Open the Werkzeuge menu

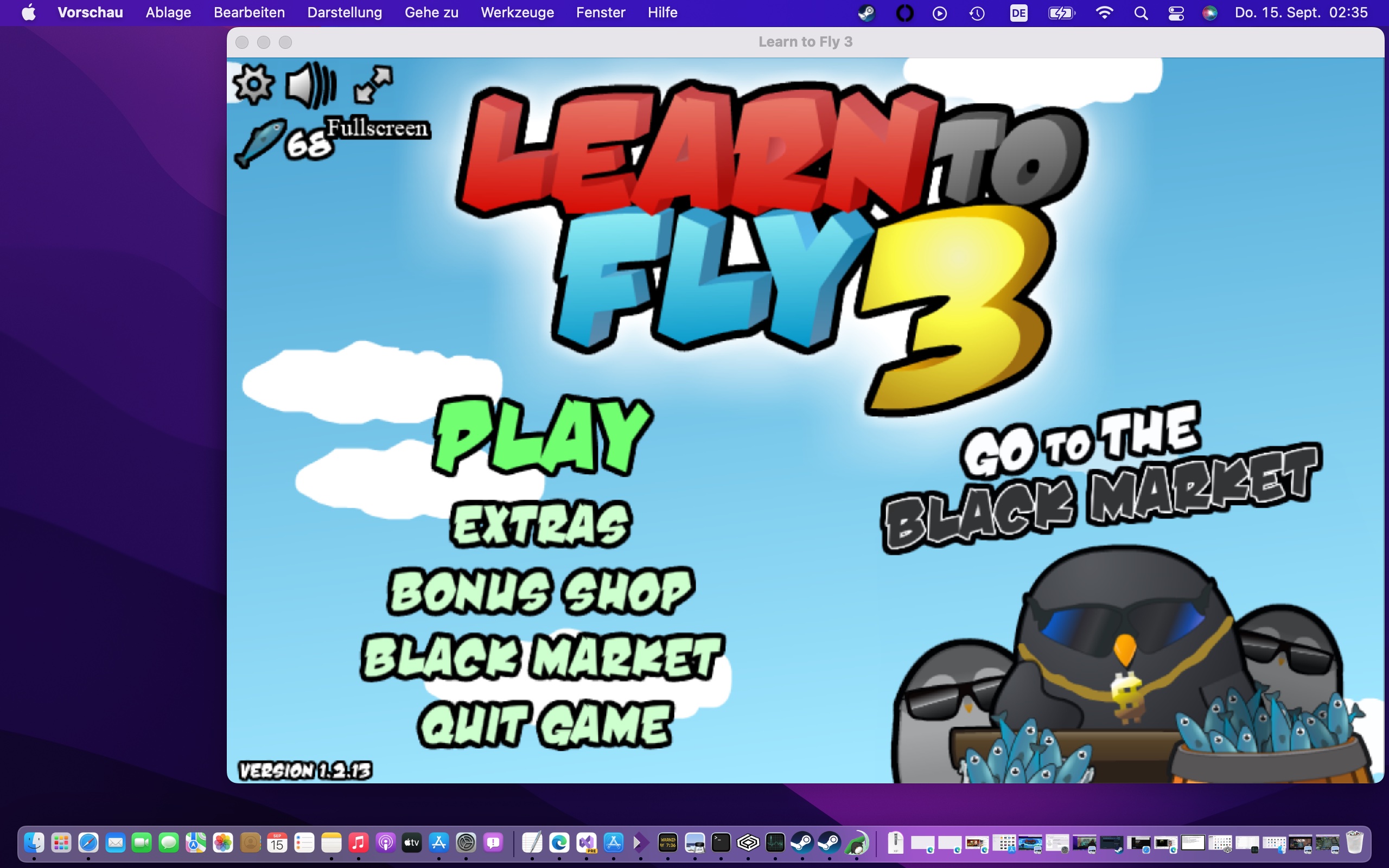pos(517,12)
